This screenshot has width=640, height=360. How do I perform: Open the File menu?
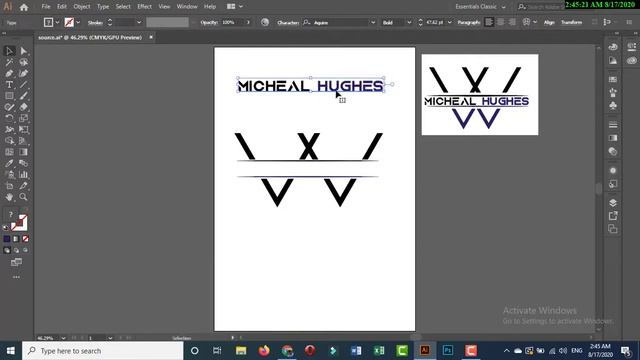coord(46,7)
